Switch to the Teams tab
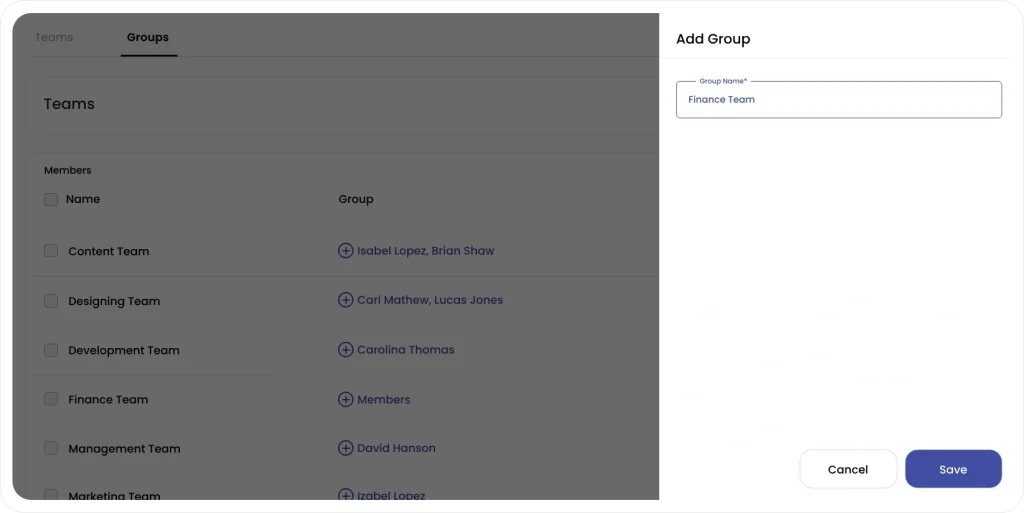This screenshot has width=1024, height=513. (x=54, y=37)
